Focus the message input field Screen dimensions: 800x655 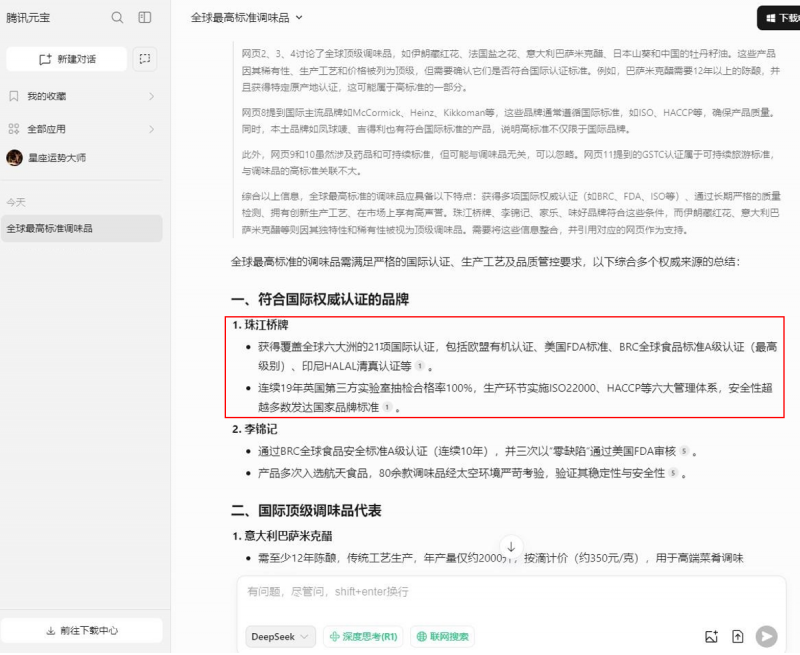click(511, 593)
